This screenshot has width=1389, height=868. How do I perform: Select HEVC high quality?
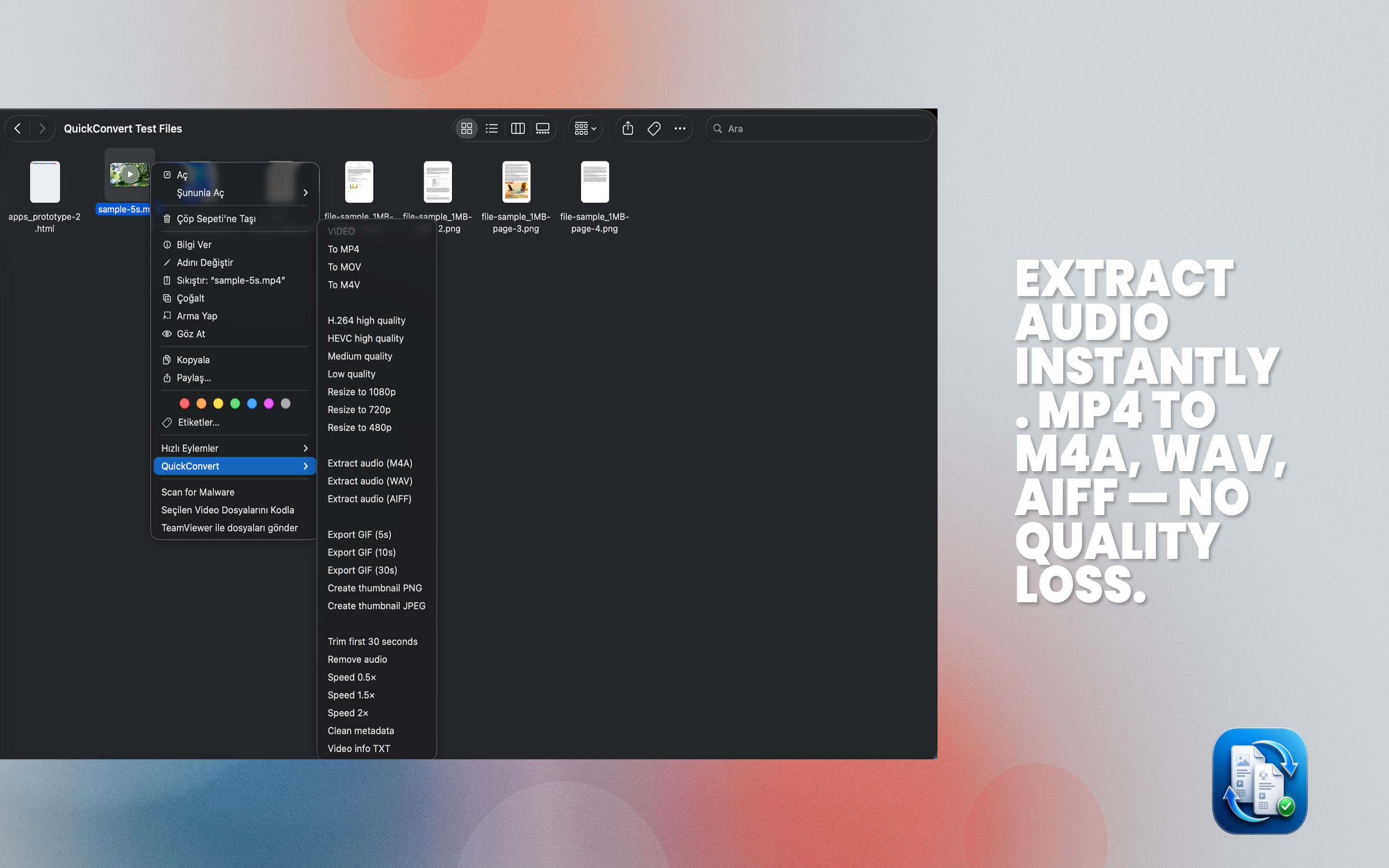(377, 338)
